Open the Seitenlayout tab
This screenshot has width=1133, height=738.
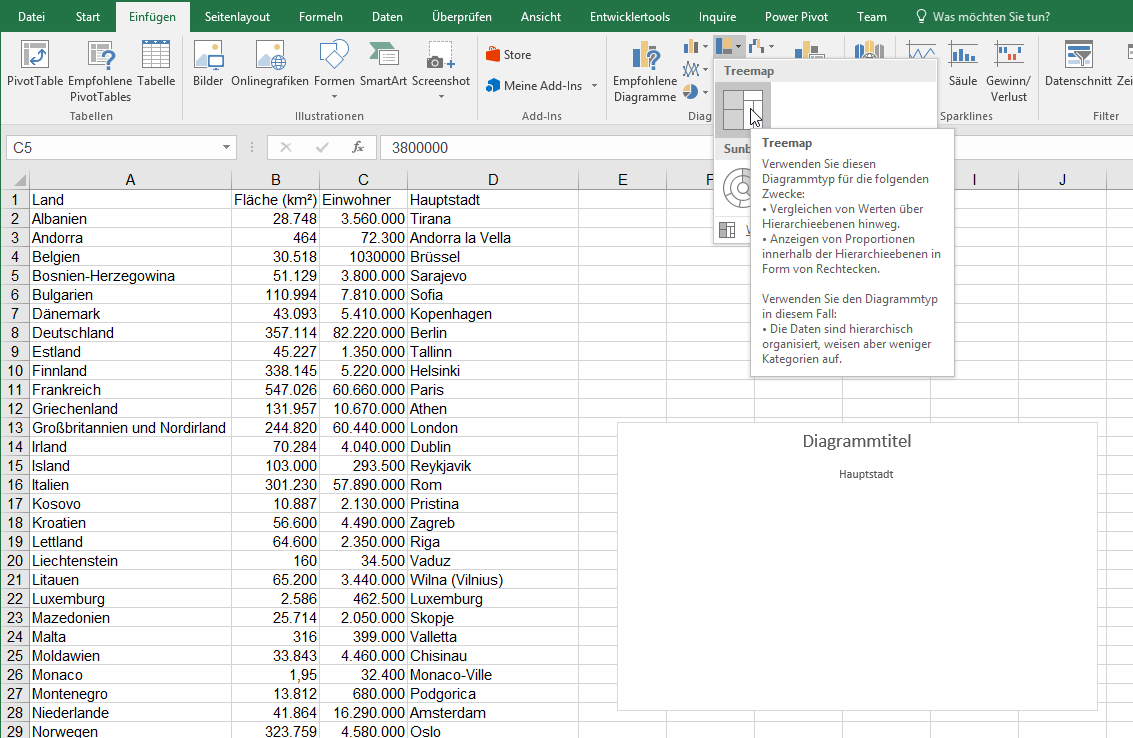238,17
